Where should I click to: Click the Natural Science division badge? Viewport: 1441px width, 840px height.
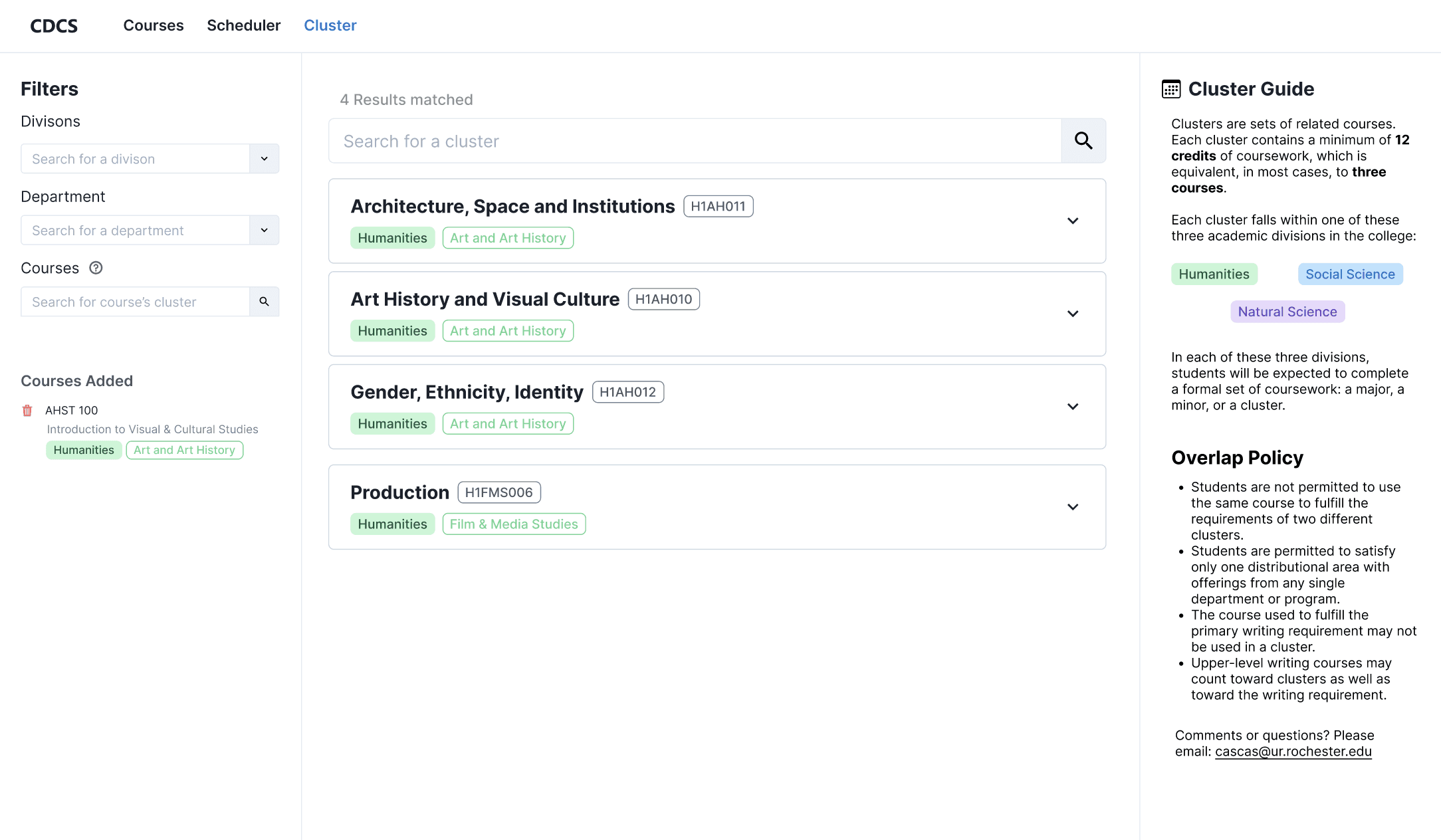point(1287,312)
